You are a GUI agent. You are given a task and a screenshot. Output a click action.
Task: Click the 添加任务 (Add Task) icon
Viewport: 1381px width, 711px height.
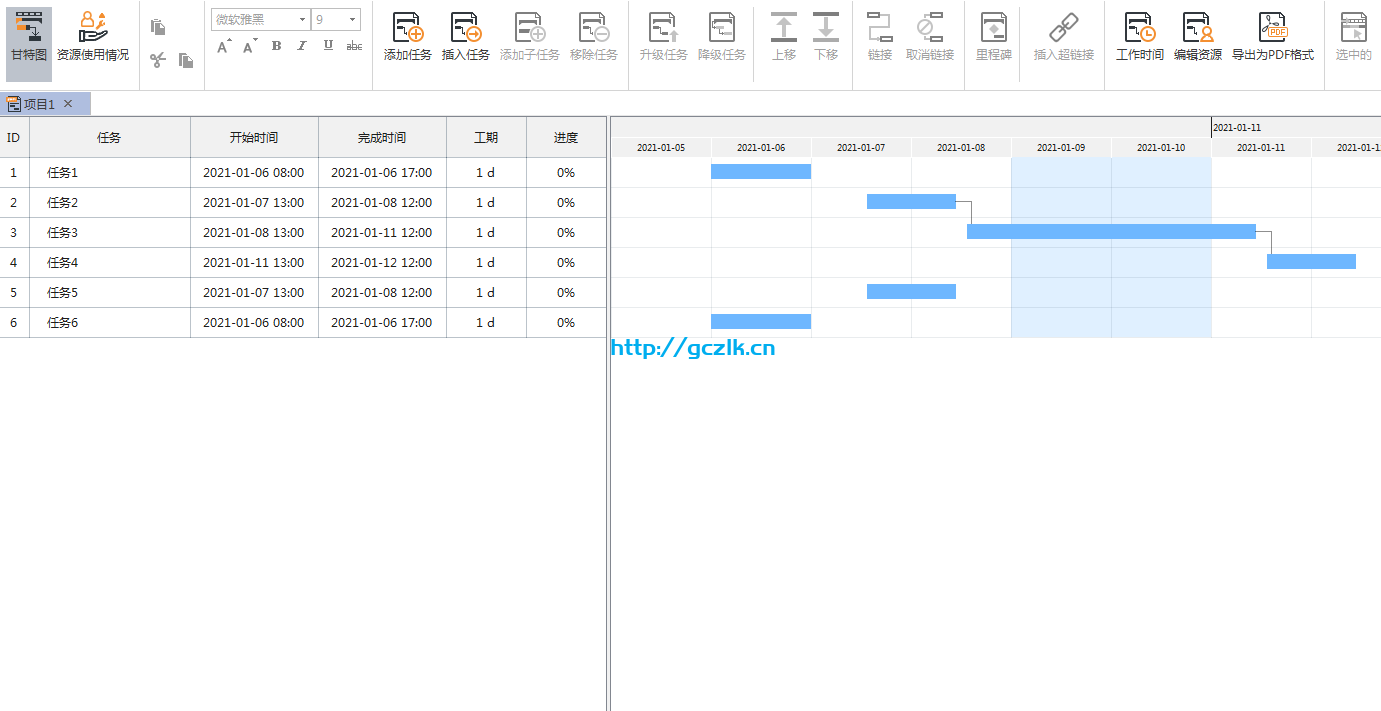click(x=408, y=28)
